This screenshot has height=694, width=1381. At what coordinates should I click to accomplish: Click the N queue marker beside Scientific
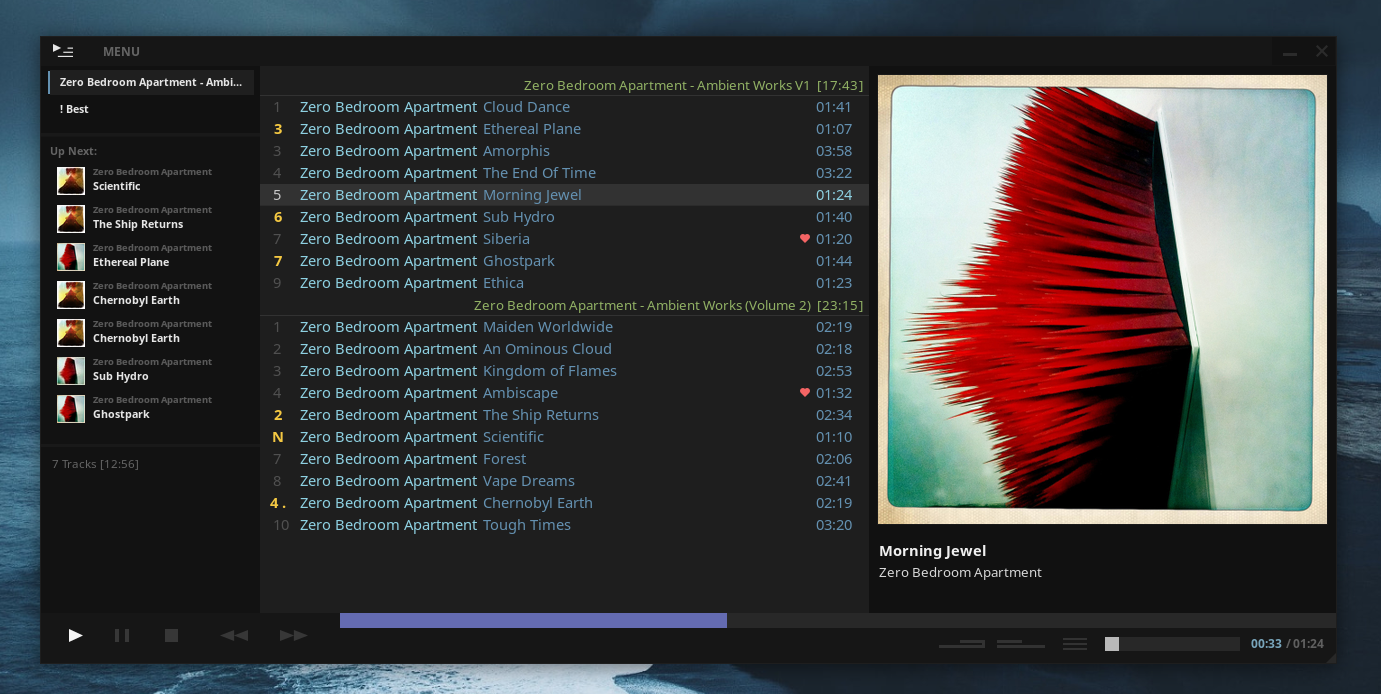click(x=278, y=437)
